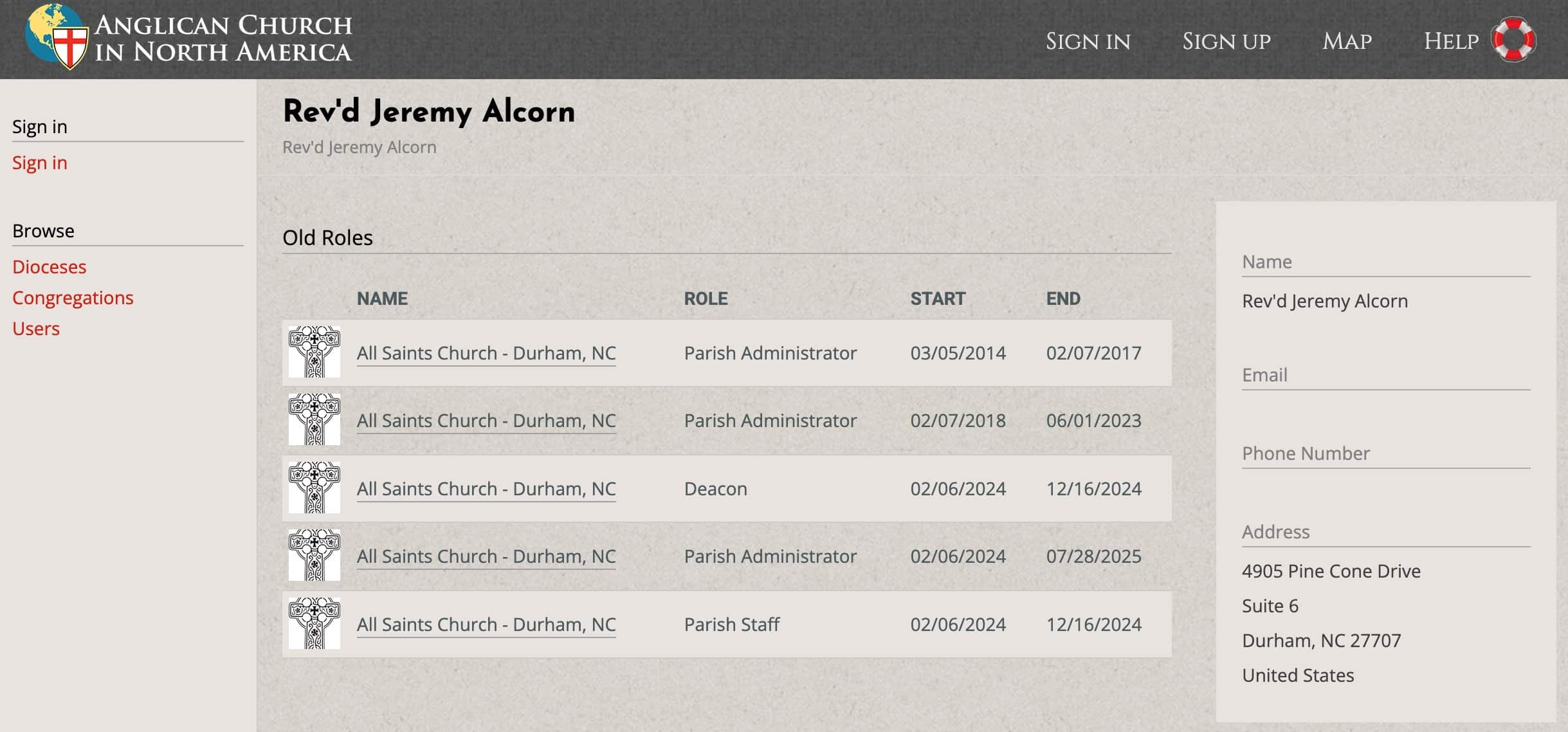
Task: Open the Help menu item
Action: pos(1451,41)
